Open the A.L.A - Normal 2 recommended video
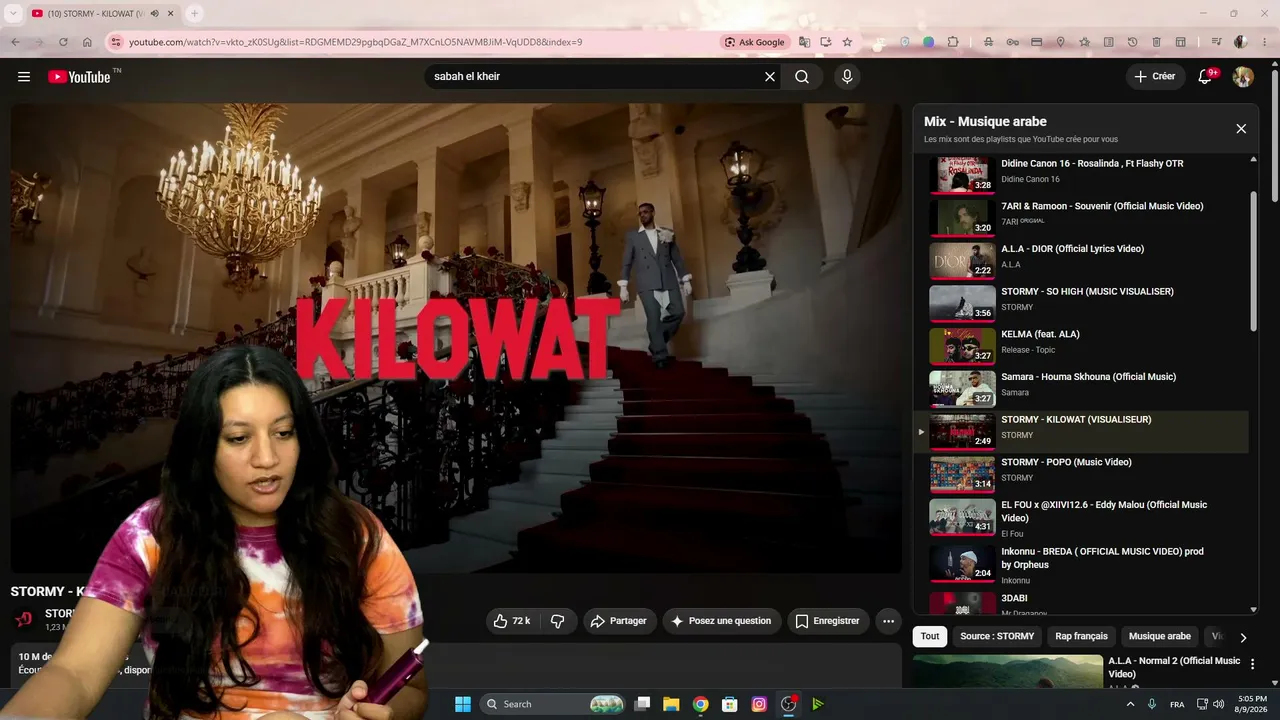The width and height of the screenshot is (1280, 720). pos(1081,671)
